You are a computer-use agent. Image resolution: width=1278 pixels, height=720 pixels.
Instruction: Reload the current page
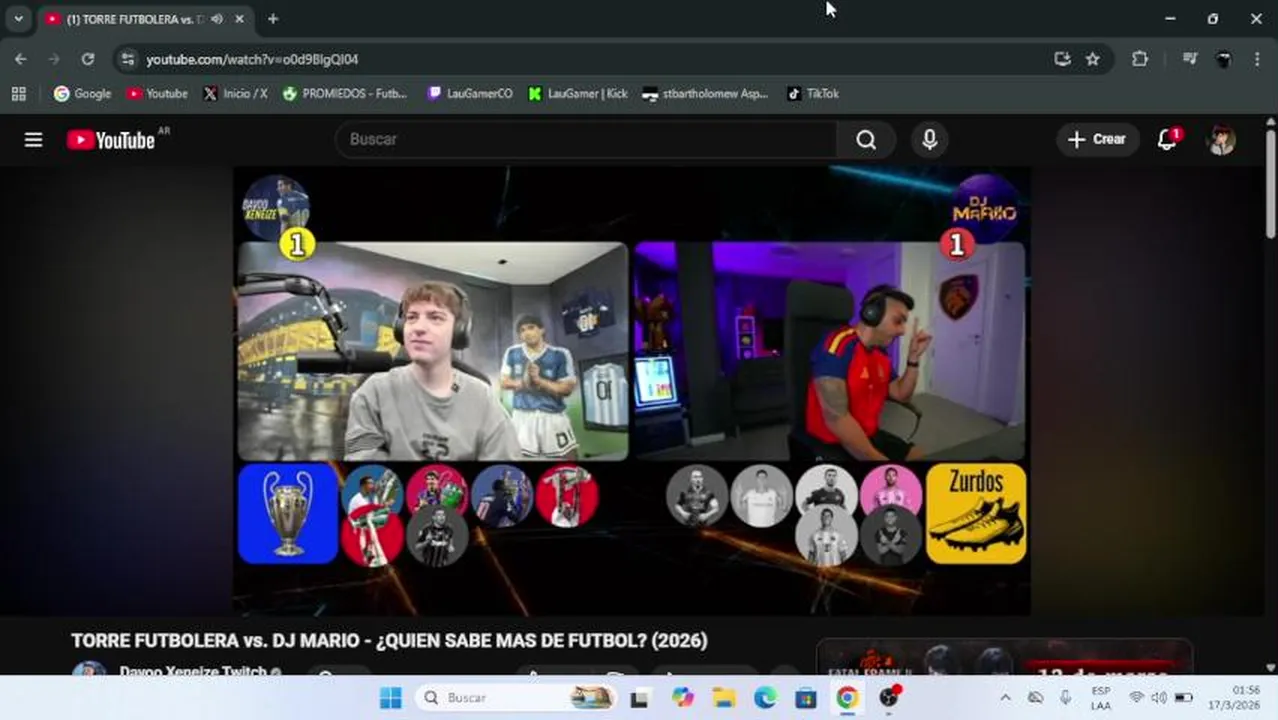88,59
